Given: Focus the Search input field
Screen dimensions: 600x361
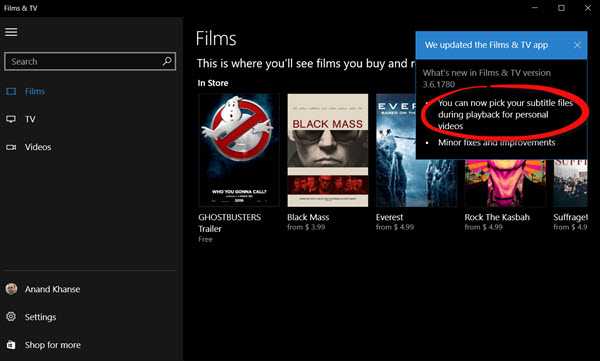Looking at the screenshot, I should point(90,61).
